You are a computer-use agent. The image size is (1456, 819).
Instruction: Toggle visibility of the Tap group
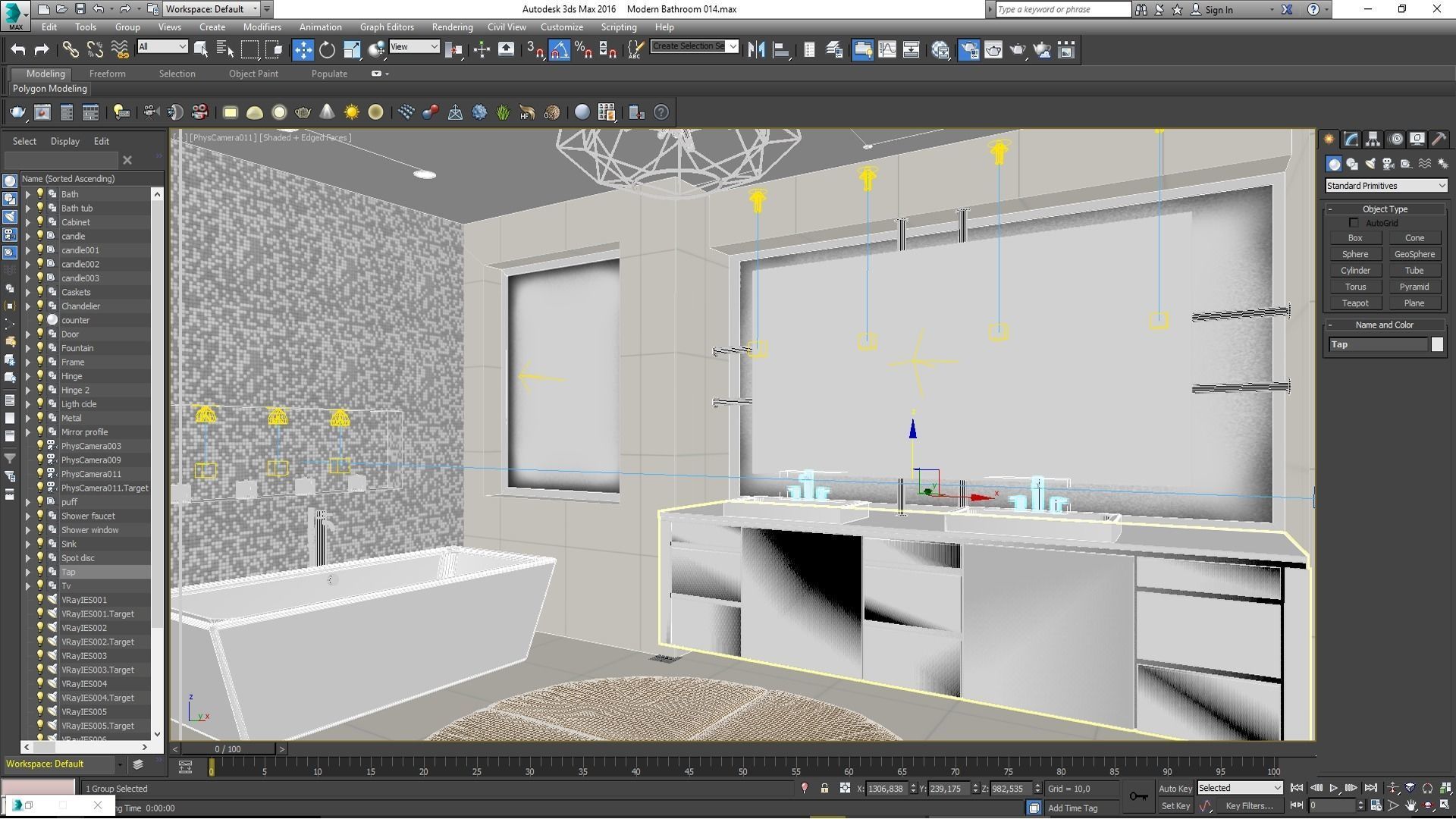(40, 572)
